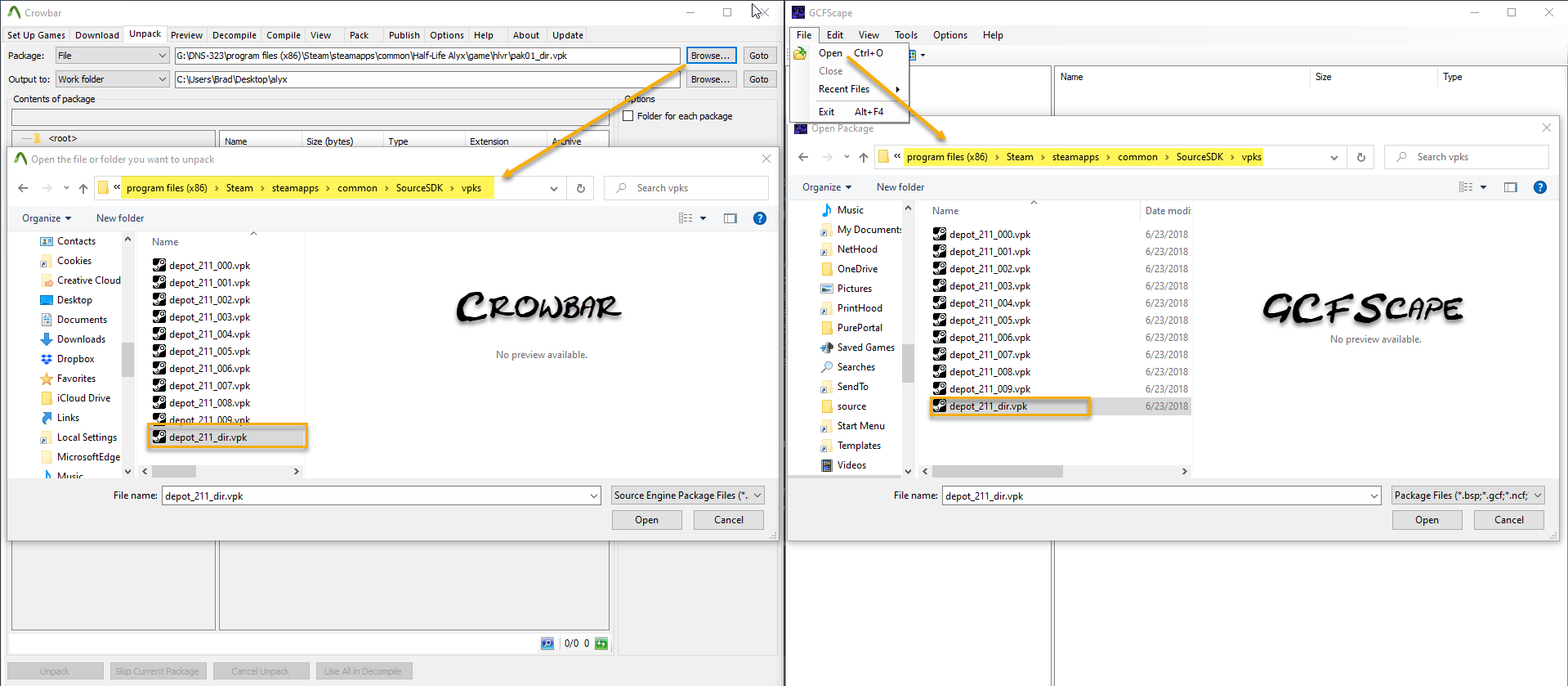Refresh file list in Open Package dialog

point(1361,157)
